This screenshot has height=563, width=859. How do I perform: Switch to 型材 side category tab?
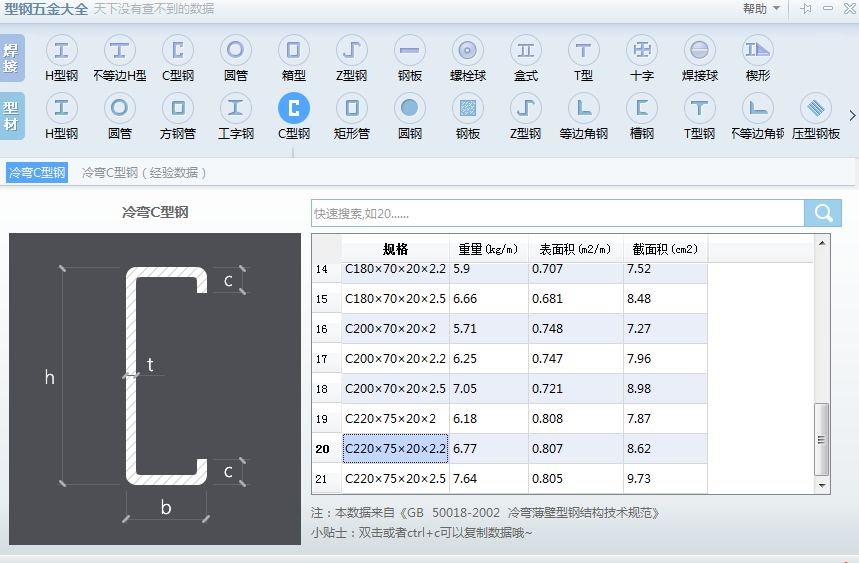12,116
